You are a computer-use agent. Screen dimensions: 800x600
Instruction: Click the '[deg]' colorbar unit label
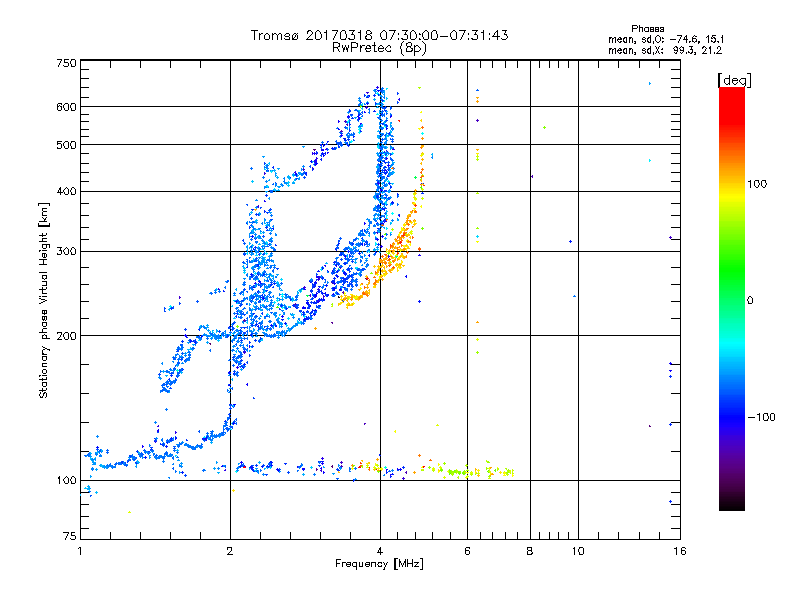tap(734, 80)
